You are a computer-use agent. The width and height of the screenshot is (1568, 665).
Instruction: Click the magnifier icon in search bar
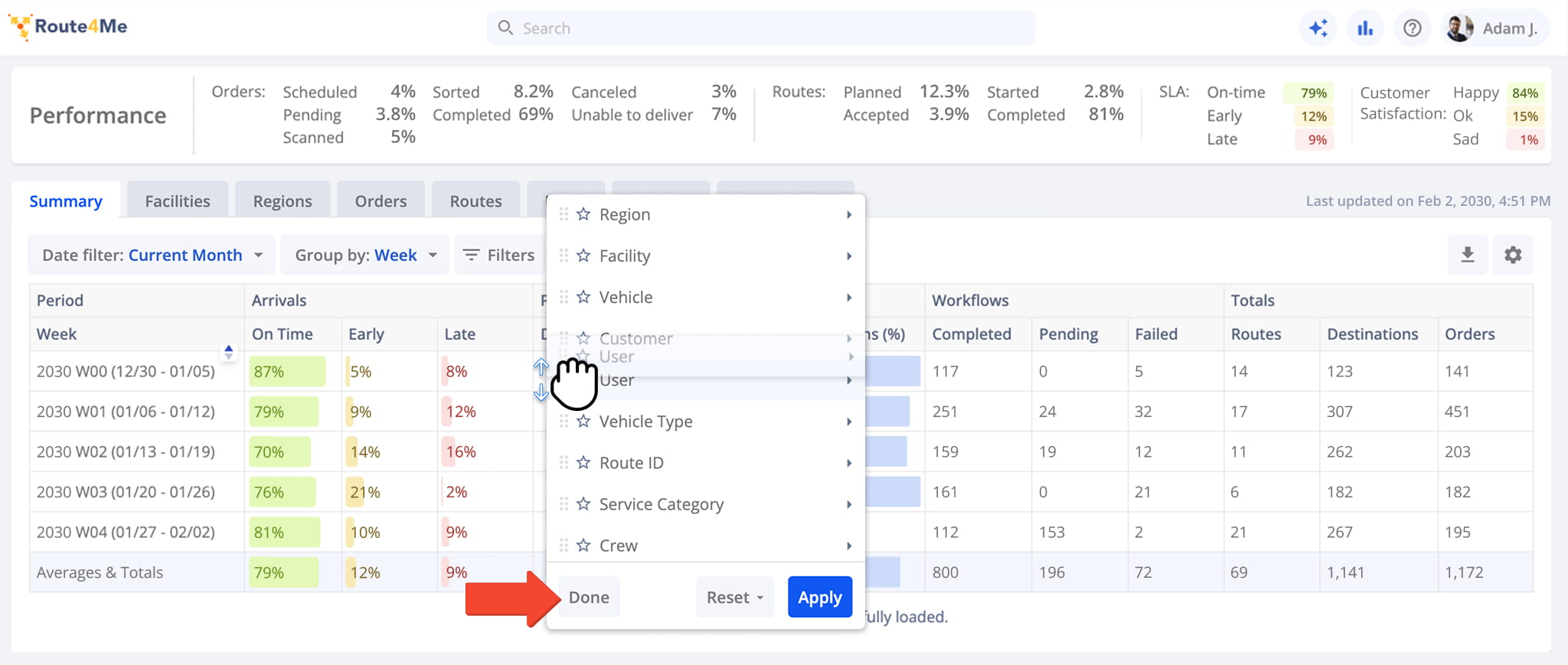tap(505, 28)
